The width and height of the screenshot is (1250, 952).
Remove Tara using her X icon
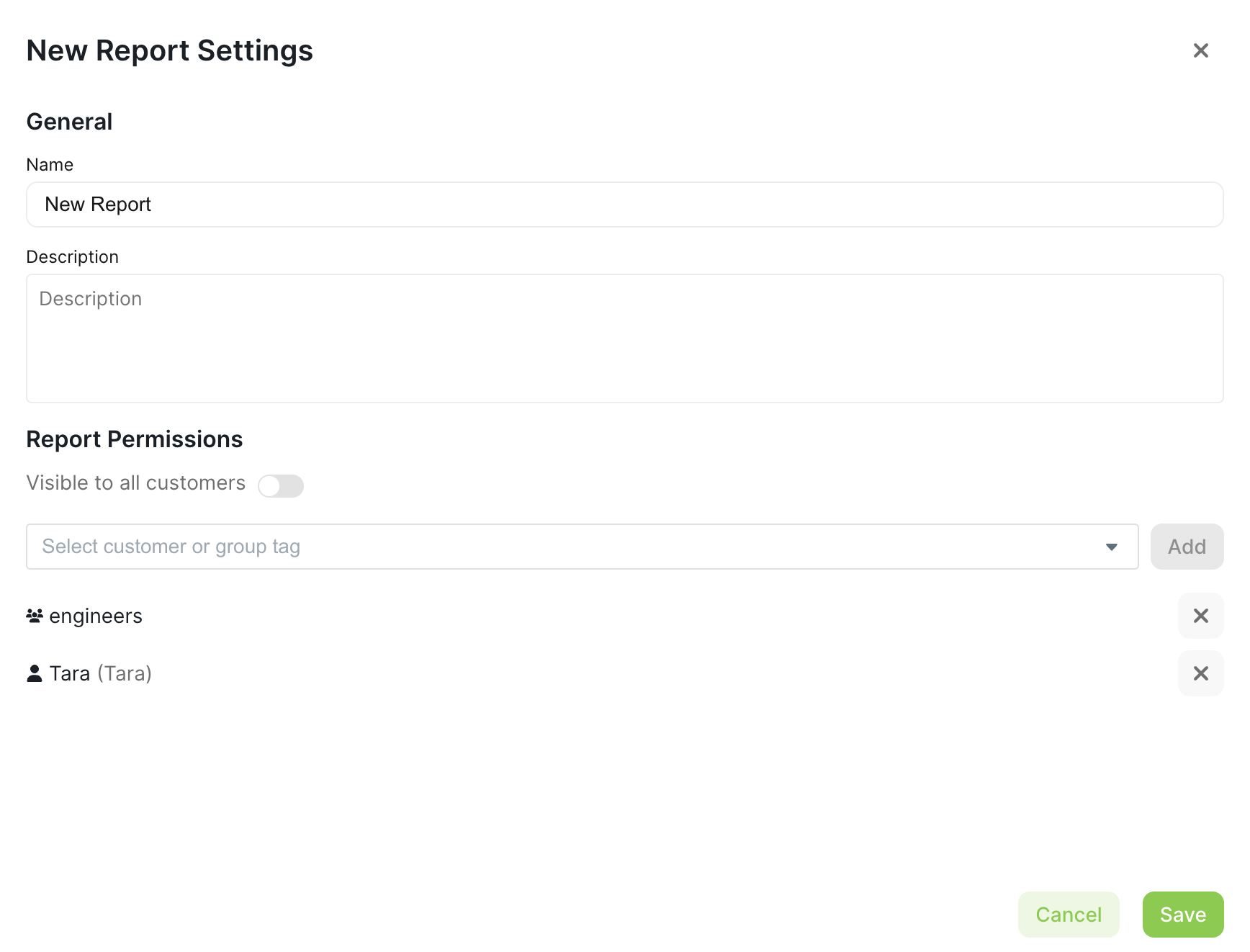point(1200,673)
